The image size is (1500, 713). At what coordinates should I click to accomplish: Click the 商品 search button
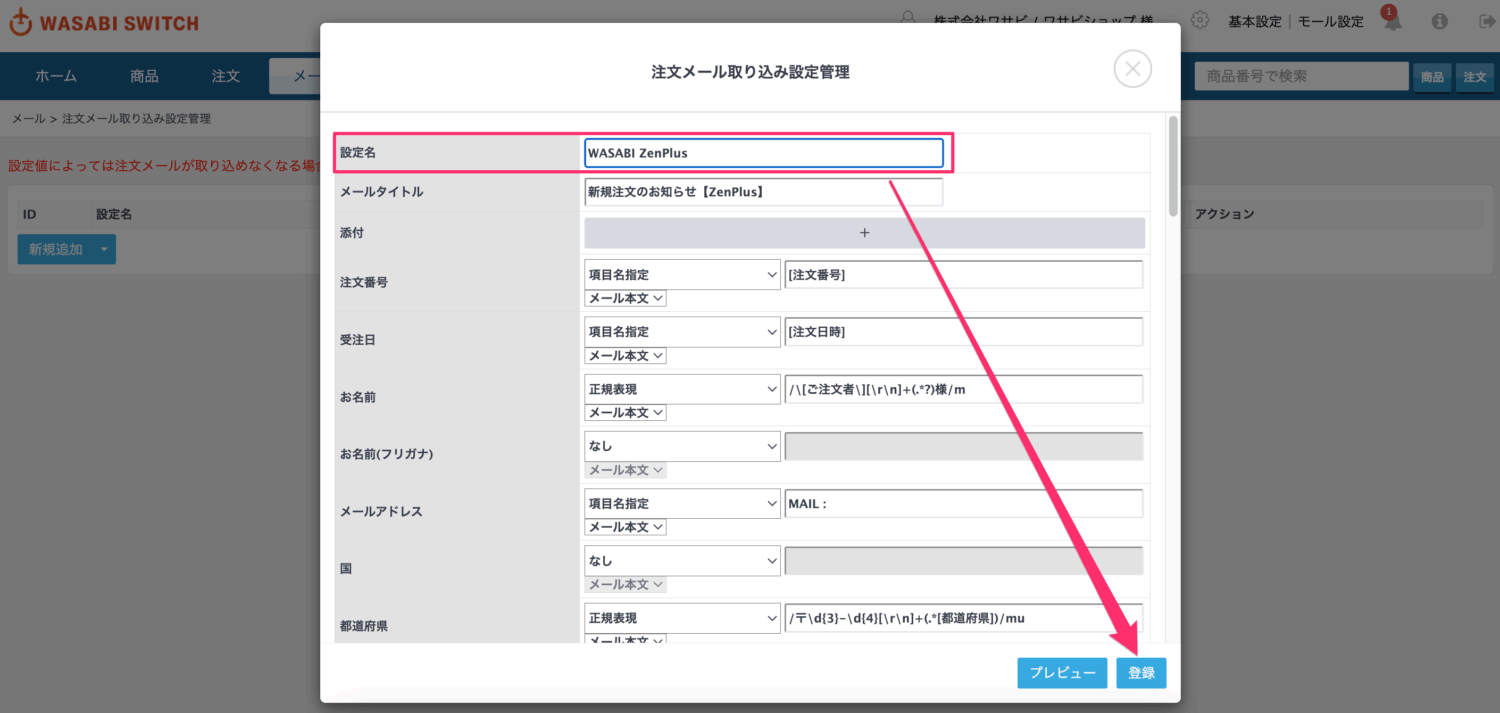[1432, 77]
